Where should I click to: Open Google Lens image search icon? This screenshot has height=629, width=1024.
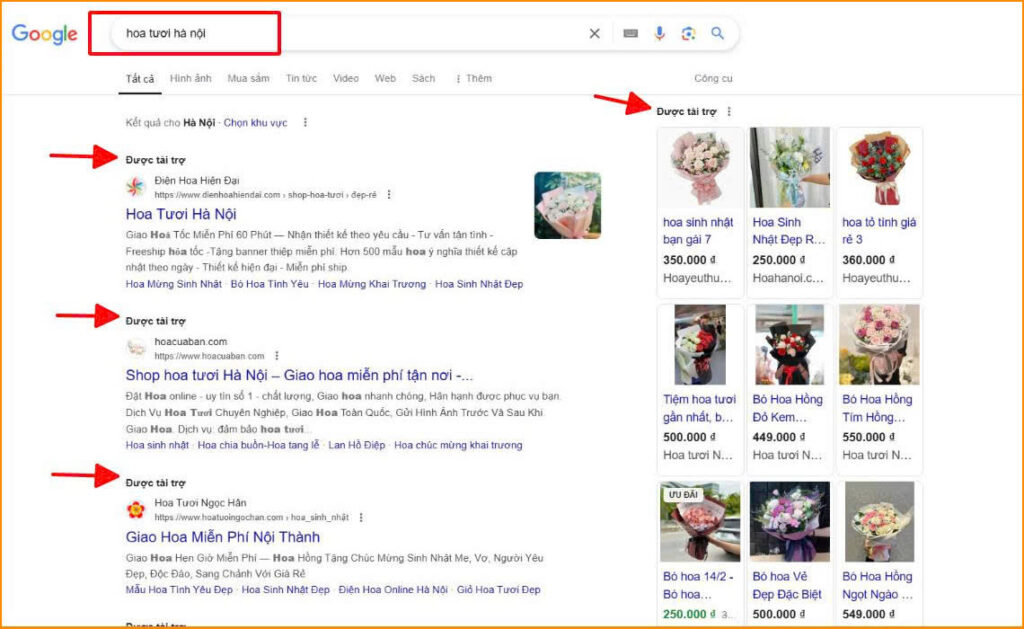(x=688, y=33)
